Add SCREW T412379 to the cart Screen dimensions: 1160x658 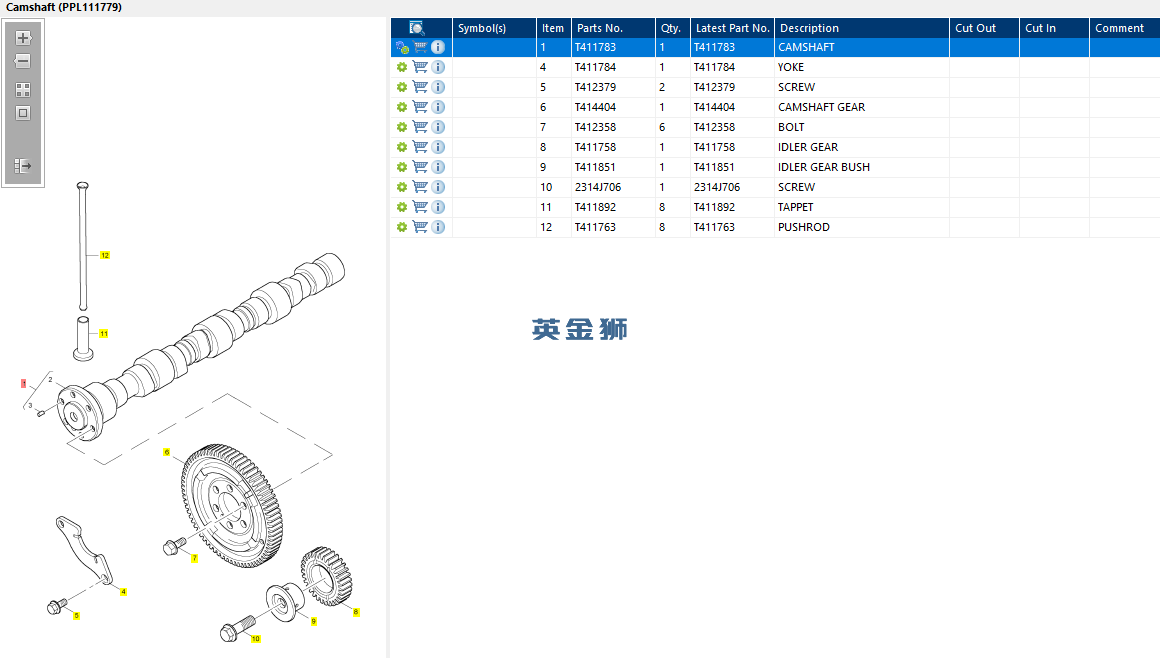(420, 87)
